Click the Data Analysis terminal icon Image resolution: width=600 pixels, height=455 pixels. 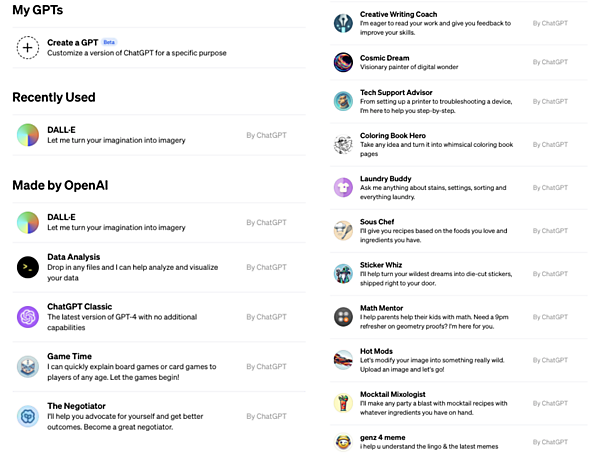pos(28,267)
